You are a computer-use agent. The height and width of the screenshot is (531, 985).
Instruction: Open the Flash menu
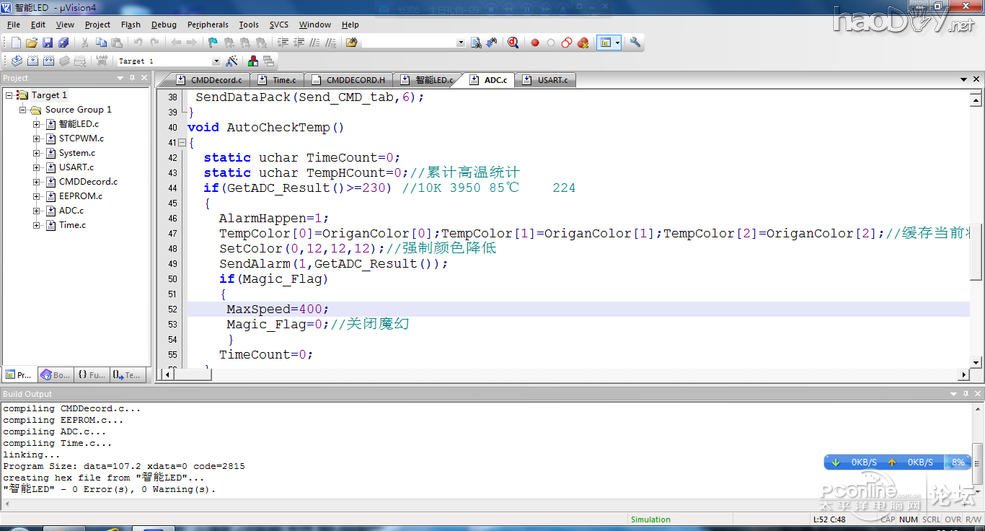tap(130, 24)
